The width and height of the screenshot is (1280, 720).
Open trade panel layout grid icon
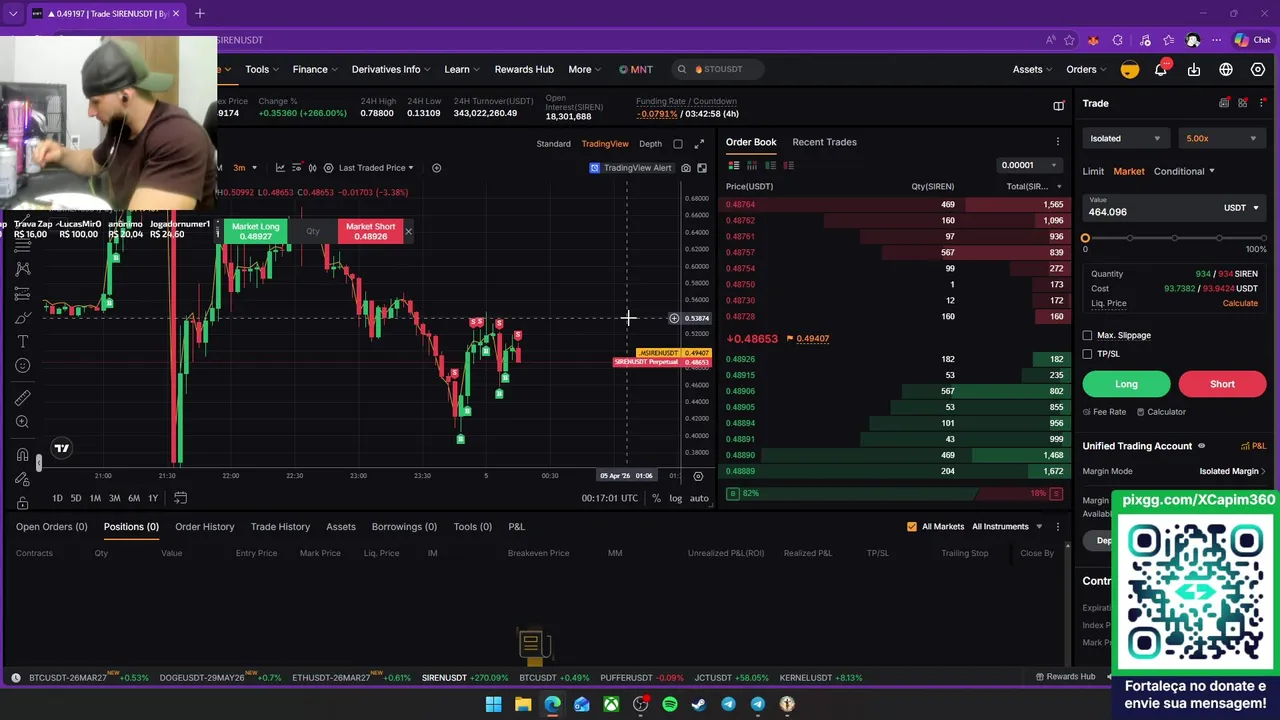[x=1243, y=103]
